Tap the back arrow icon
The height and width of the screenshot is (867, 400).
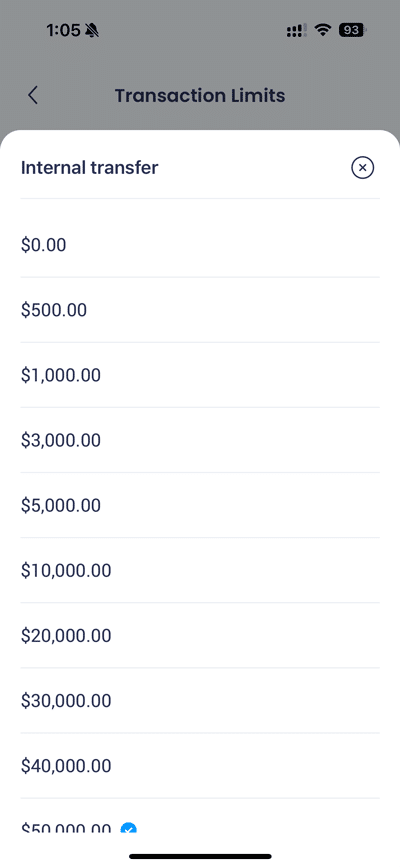click(33, 95)
